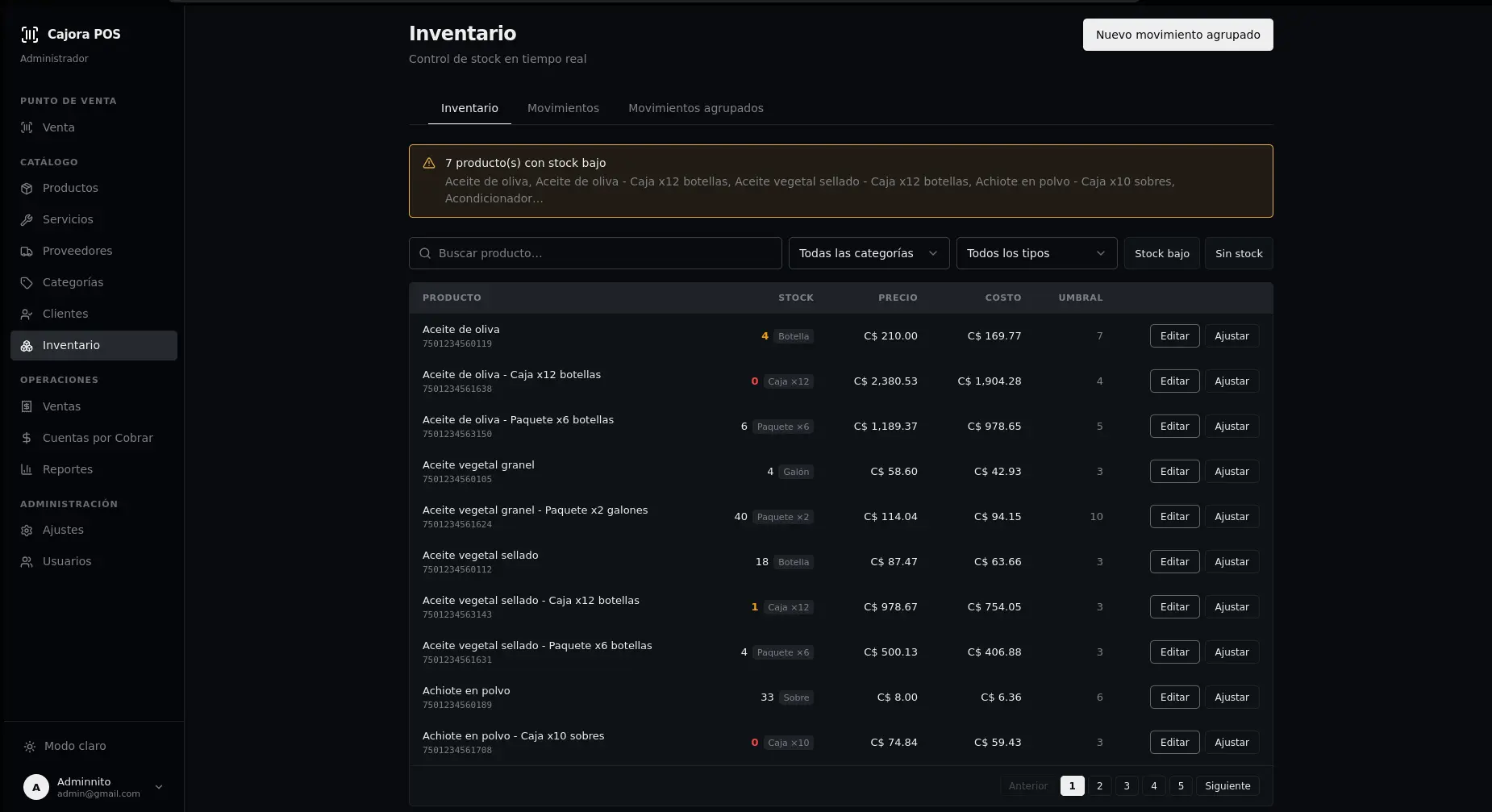Click barcode 7501234560119

tap(457, 344)
